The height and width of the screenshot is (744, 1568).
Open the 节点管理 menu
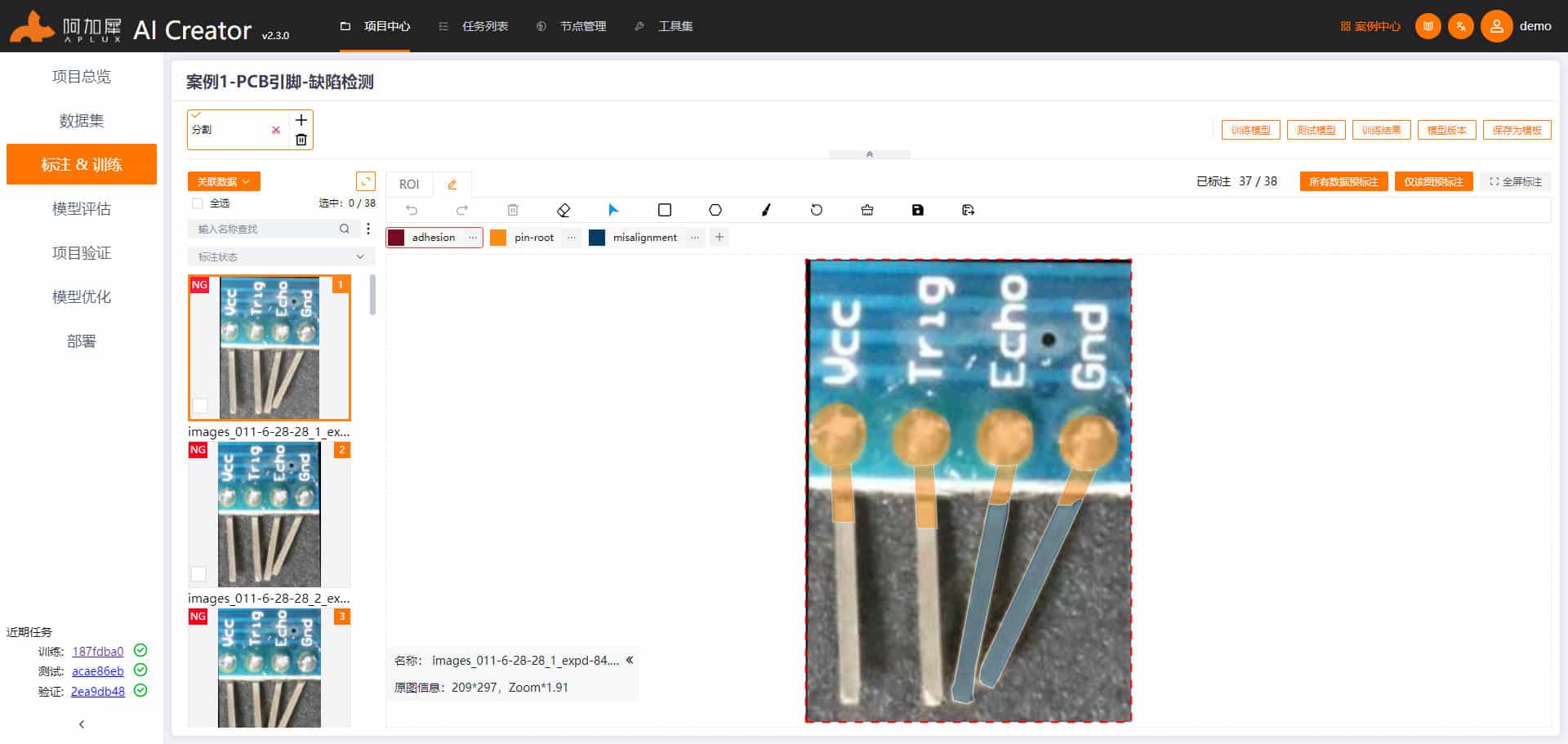click(572, 26)
